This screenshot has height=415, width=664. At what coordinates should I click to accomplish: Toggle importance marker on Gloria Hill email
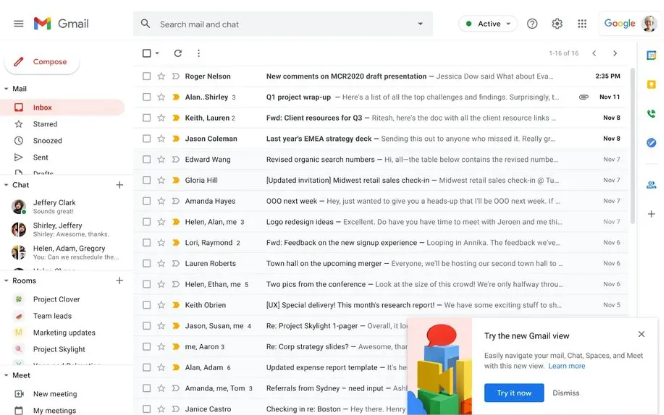coord(176,180)
